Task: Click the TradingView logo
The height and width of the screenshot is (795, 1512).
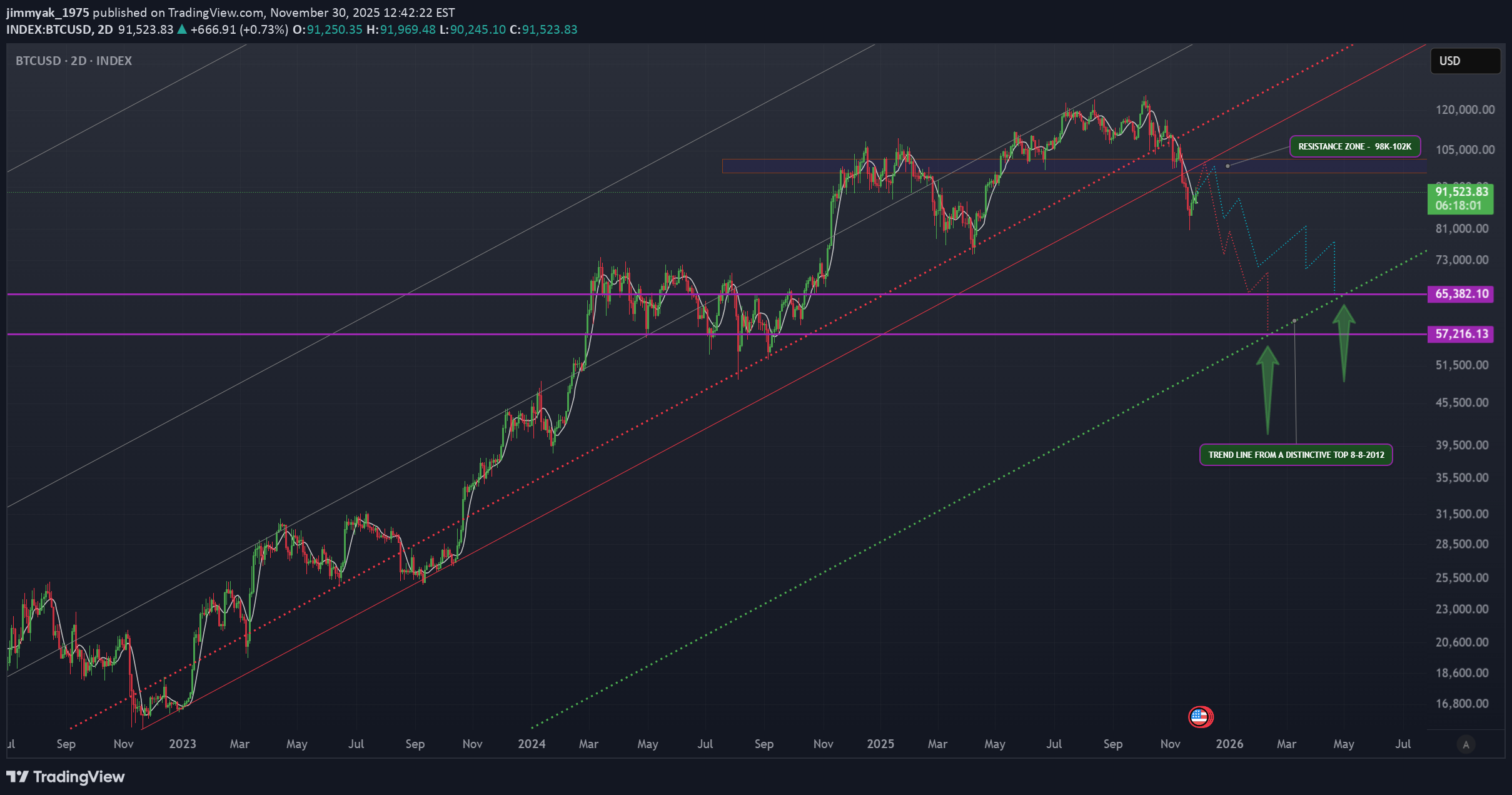Action: (x=65, y=777)
